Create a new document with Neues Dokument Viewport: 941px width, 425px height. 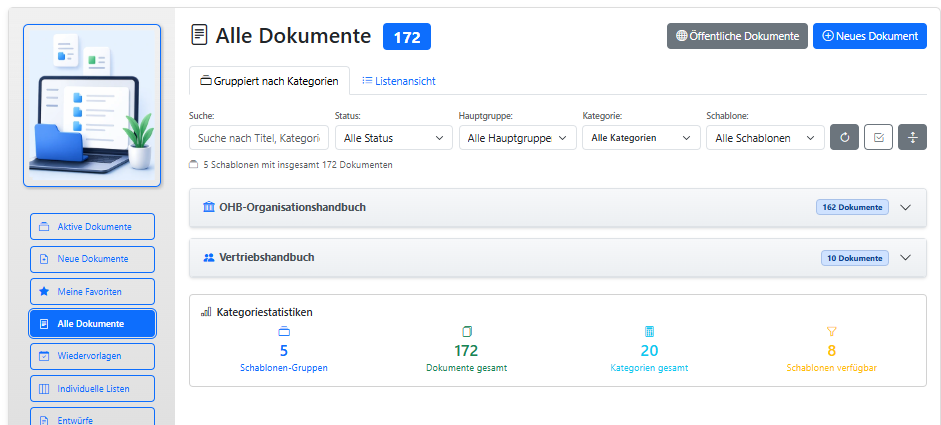click(870, 36)
